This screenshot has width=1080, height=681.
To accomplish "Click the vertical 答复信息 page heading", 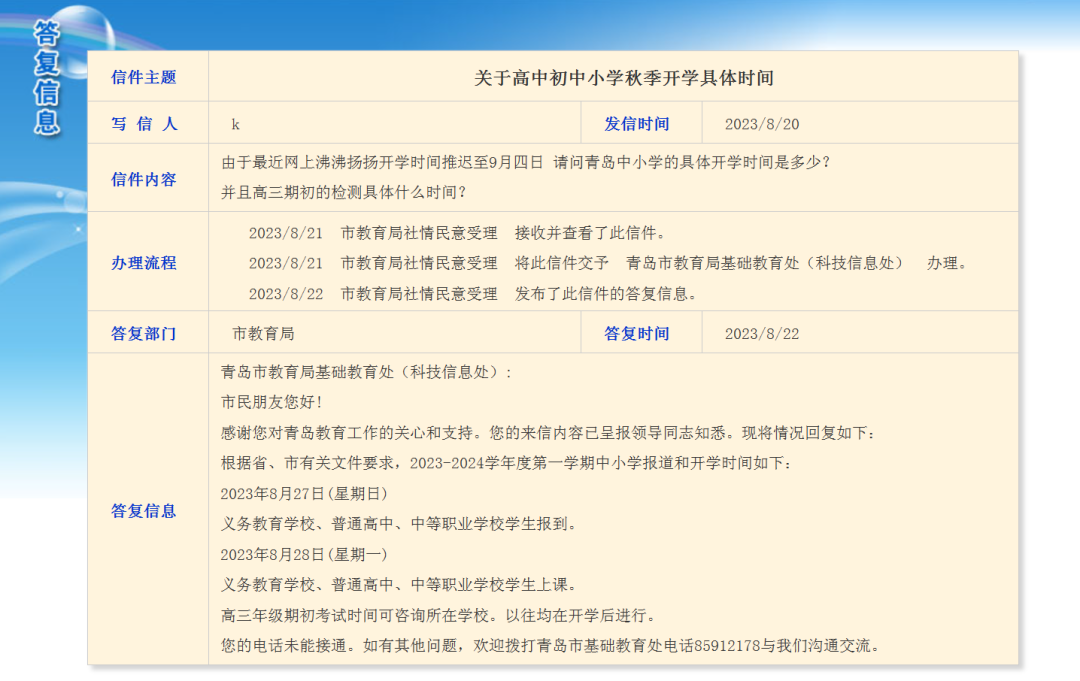I will 46,78.
